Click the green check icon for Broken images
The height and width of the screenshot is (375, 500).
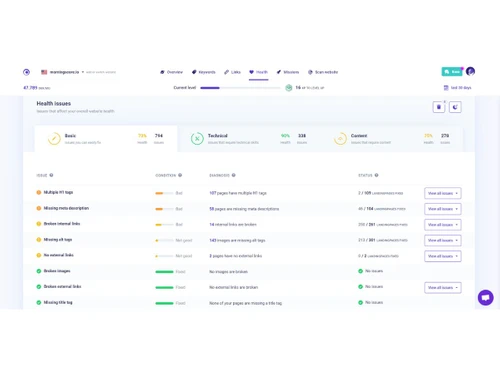(39, 271)
